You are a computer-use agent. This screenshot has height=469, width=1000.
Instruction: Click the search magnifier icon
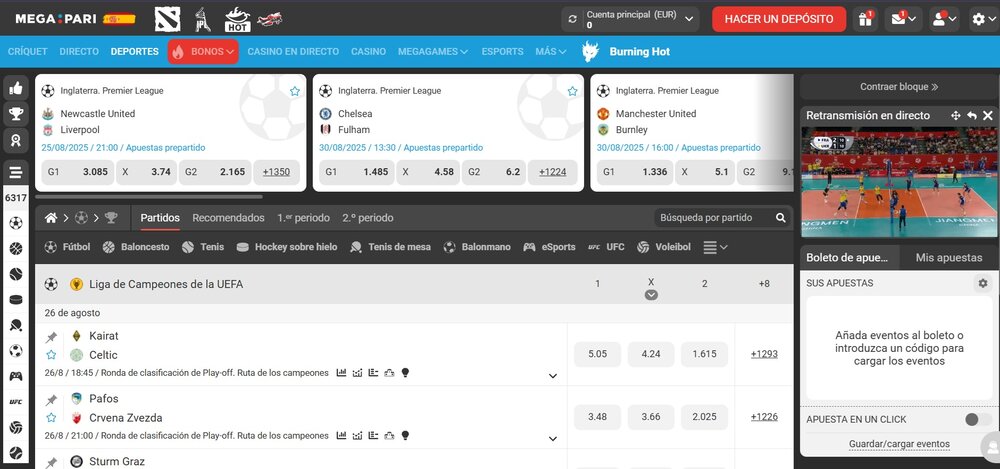[781, 218]
